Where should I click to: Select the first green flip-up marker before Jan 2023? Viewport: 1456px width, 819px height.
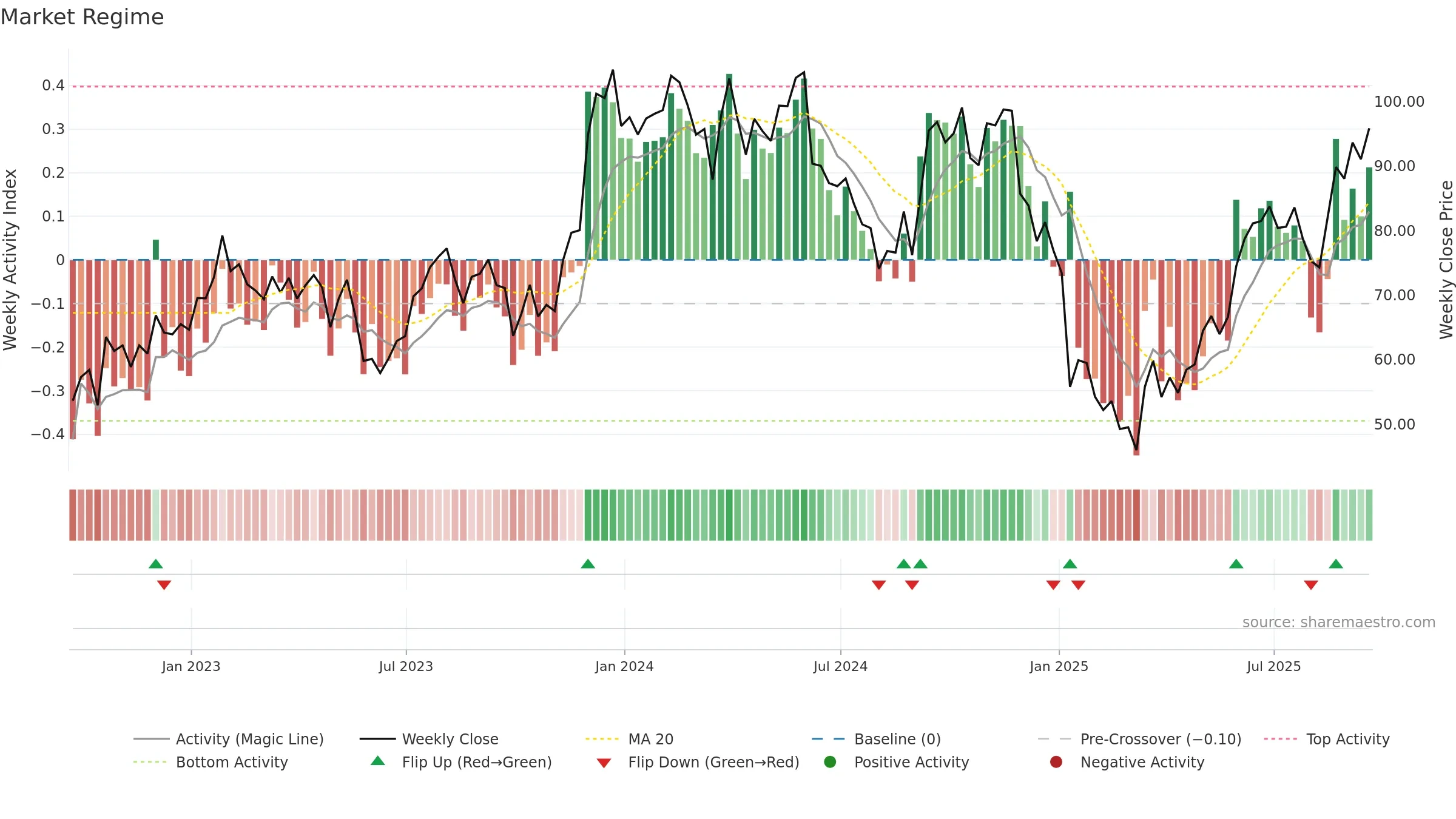[156, 564]
